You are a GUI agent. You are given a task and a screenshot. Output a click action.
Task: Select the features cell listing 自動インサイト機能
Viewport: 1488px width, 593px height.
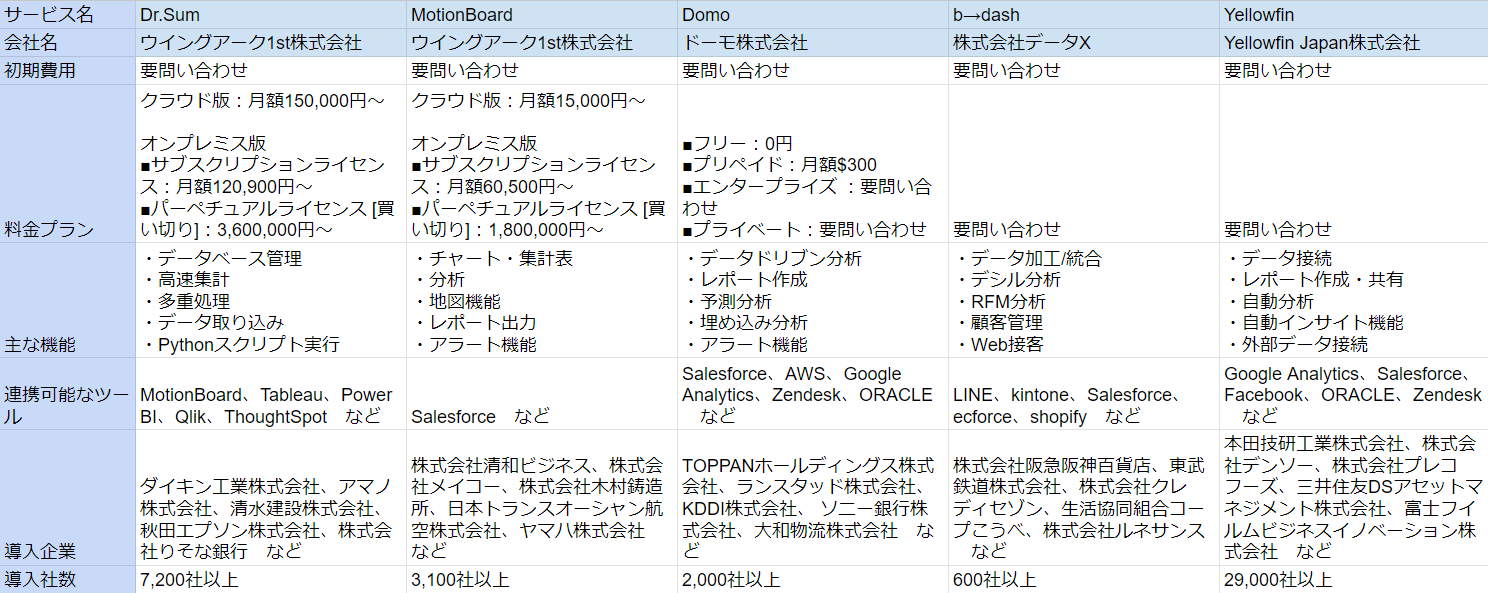[1354, 301]
